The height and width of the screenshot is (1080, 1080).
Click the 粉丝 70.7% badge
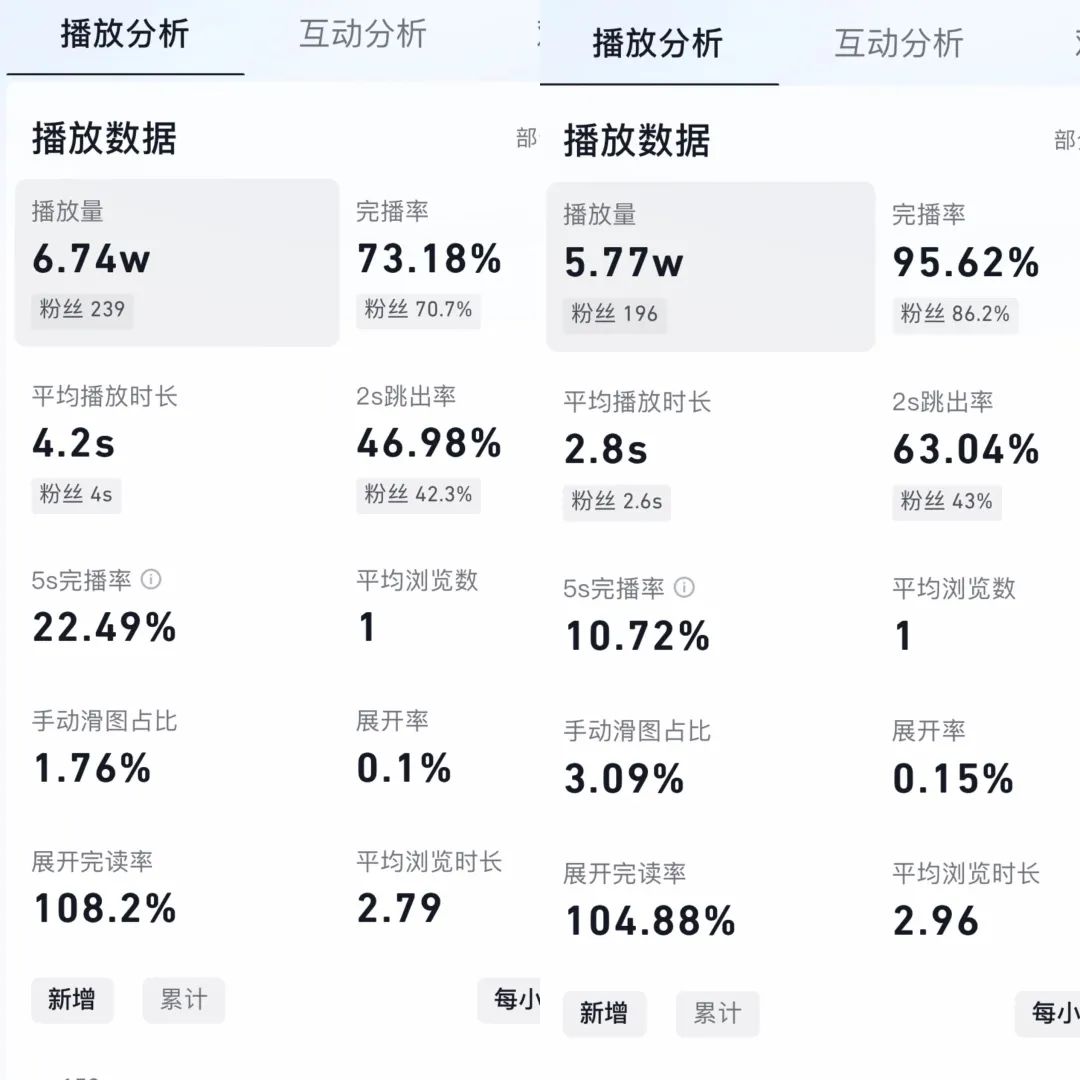418,310
